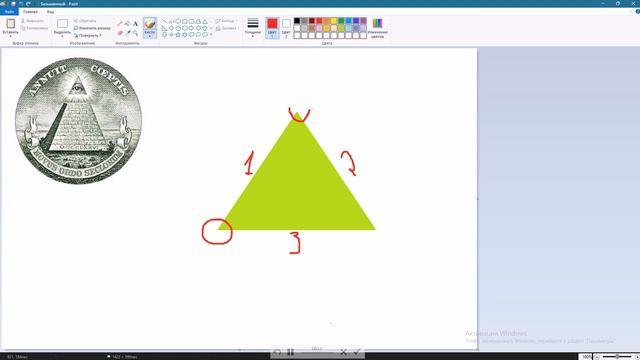Pick the straight line shape

(x=164, y=21)
